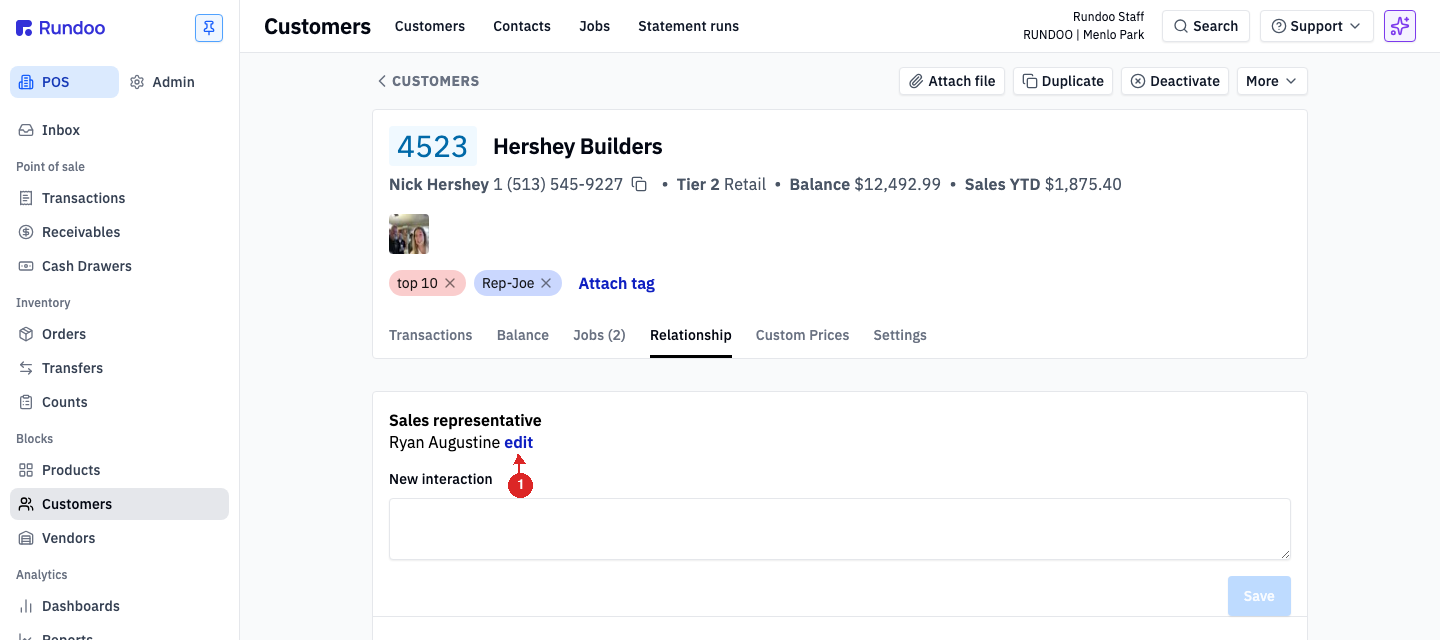This screenshot has height=640, width=1440.
Task: Open the Statement runs tab
Action: coord(689,26)
